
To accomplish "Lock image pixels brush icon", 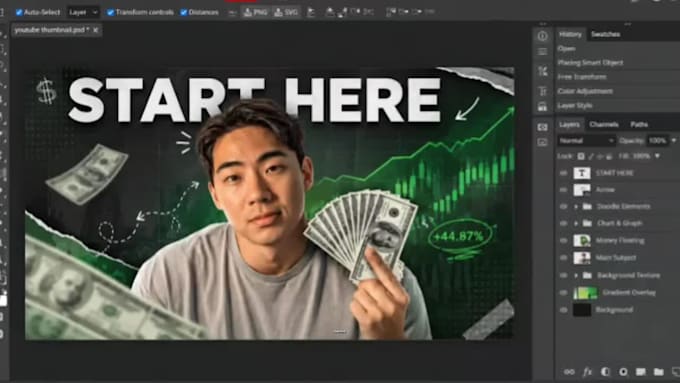I will (591, 156).
